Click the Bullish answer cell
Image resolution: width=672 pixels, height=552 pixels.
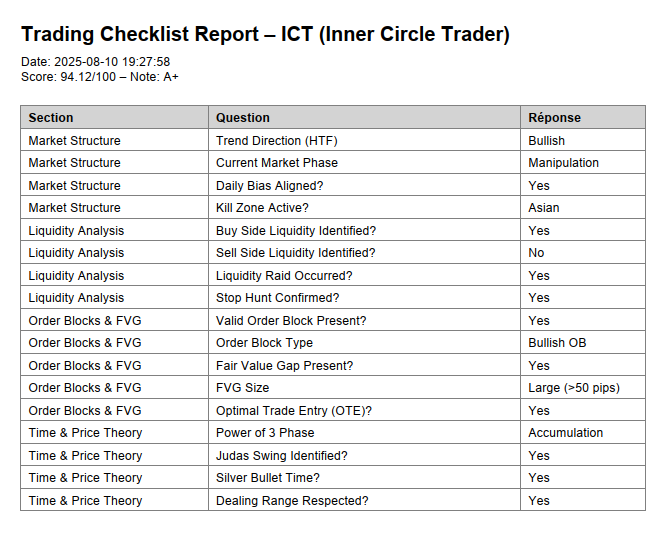[546, 141]
